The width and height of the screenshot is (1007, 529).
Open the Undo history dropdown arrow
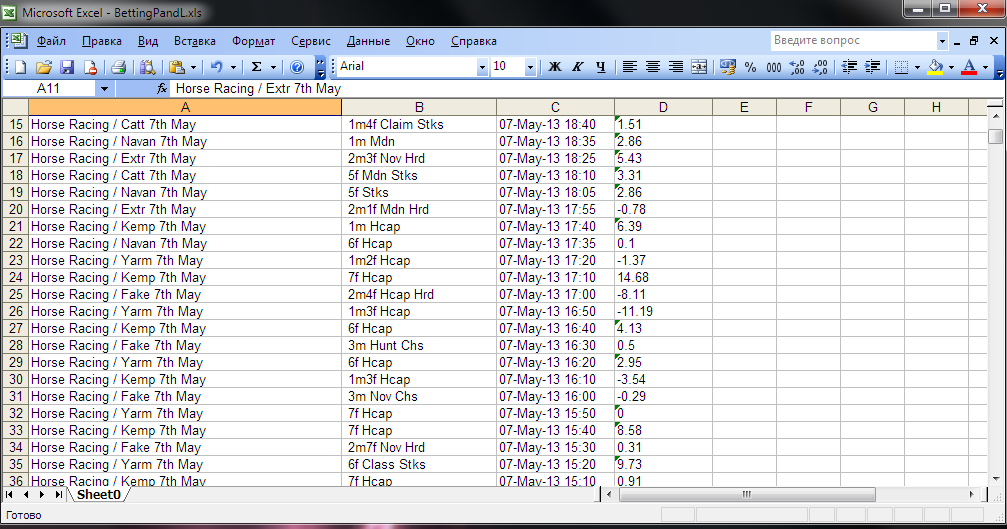tap(233, 67)
